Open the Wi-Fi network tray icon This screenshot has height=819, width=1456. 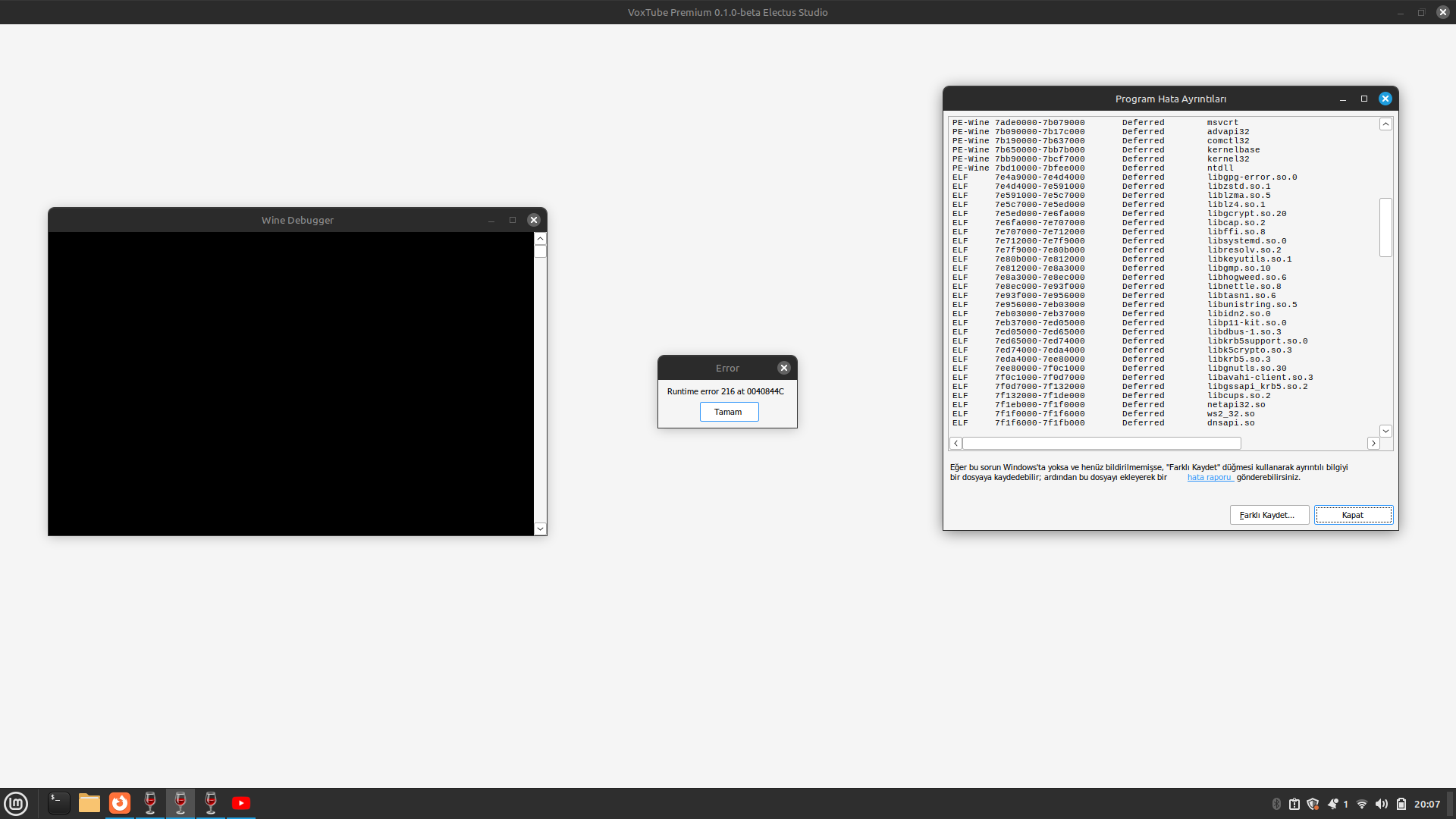(1362, 804)
